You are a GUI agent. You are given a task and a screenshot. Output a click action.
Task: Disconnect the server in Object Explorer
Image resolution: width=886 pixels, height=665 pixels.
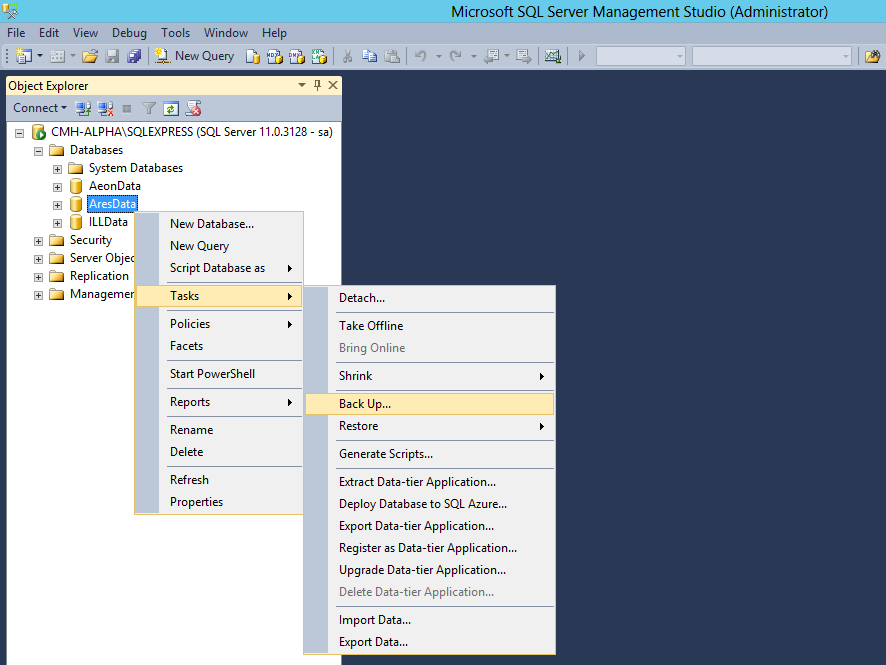[x=105, y=107]
